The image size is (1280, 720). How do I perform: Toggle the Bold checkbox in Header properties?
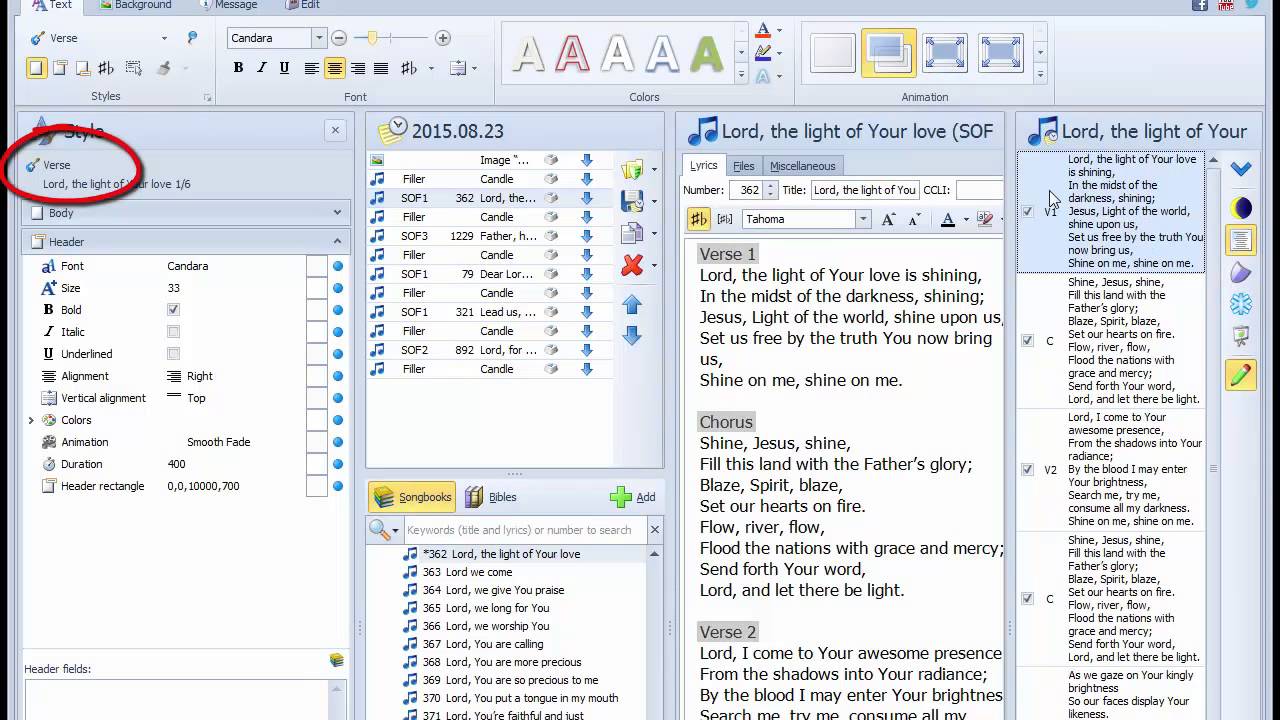[174, 310]
